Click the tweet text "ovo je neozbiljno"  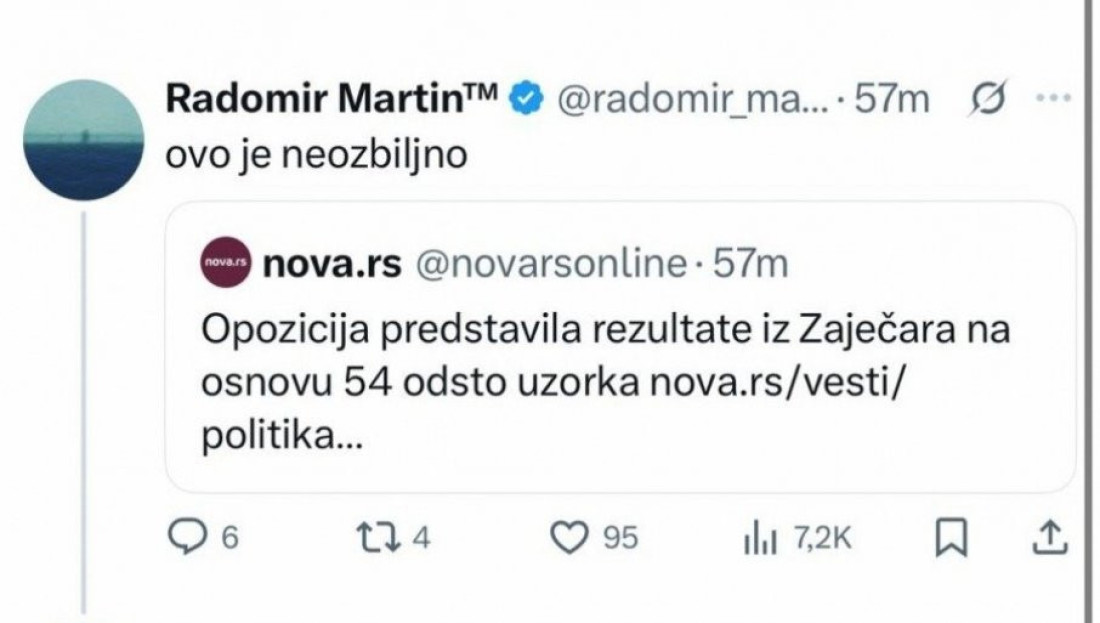tap(316, 156)
